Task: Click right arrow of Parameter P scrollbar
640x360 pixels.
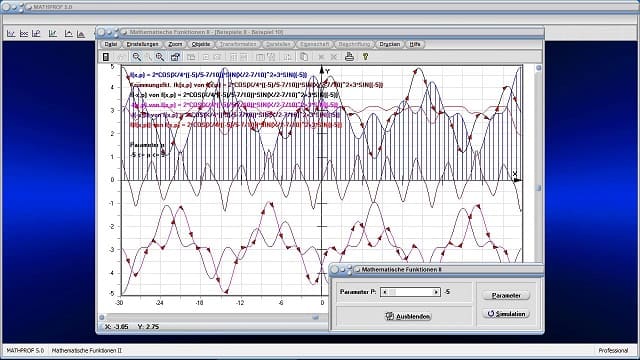Action: click(436, 292)
